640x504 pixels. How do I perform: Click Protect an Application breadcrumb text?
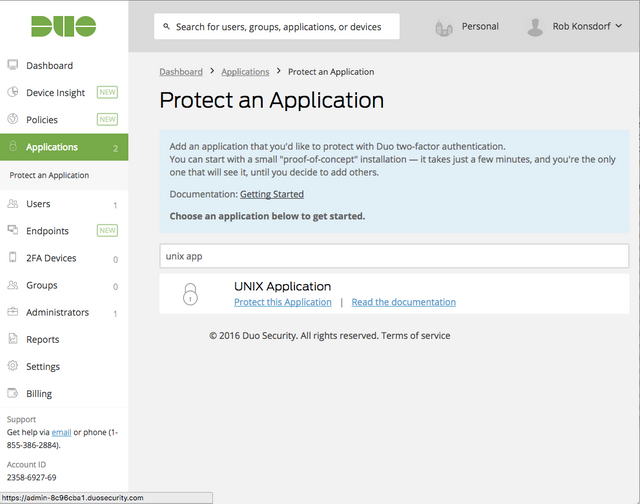(x=331, y=72)
